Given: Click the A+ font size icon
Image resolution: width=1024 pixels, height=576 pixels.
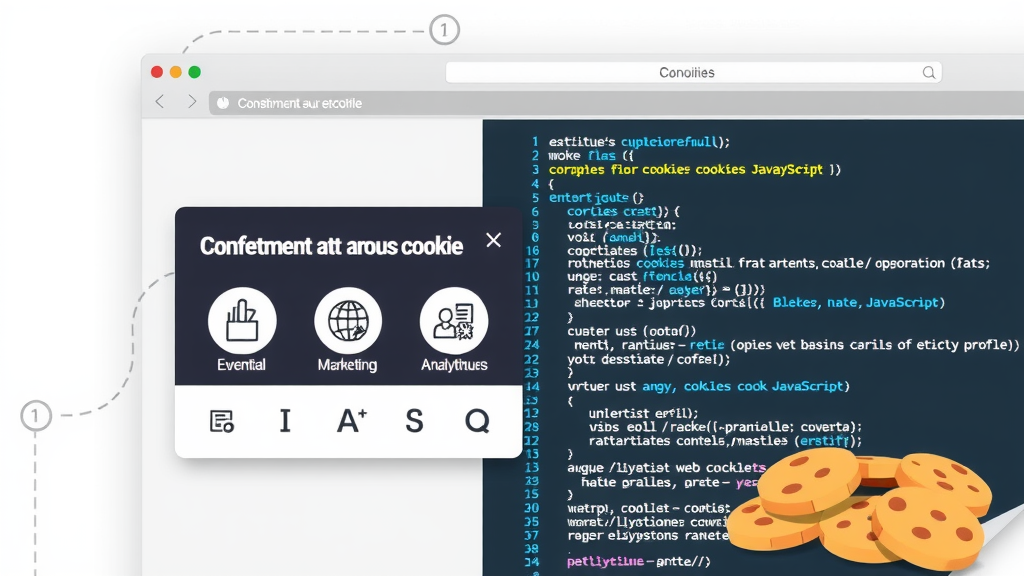Looking at the screenshot, I should coord(349,421).
